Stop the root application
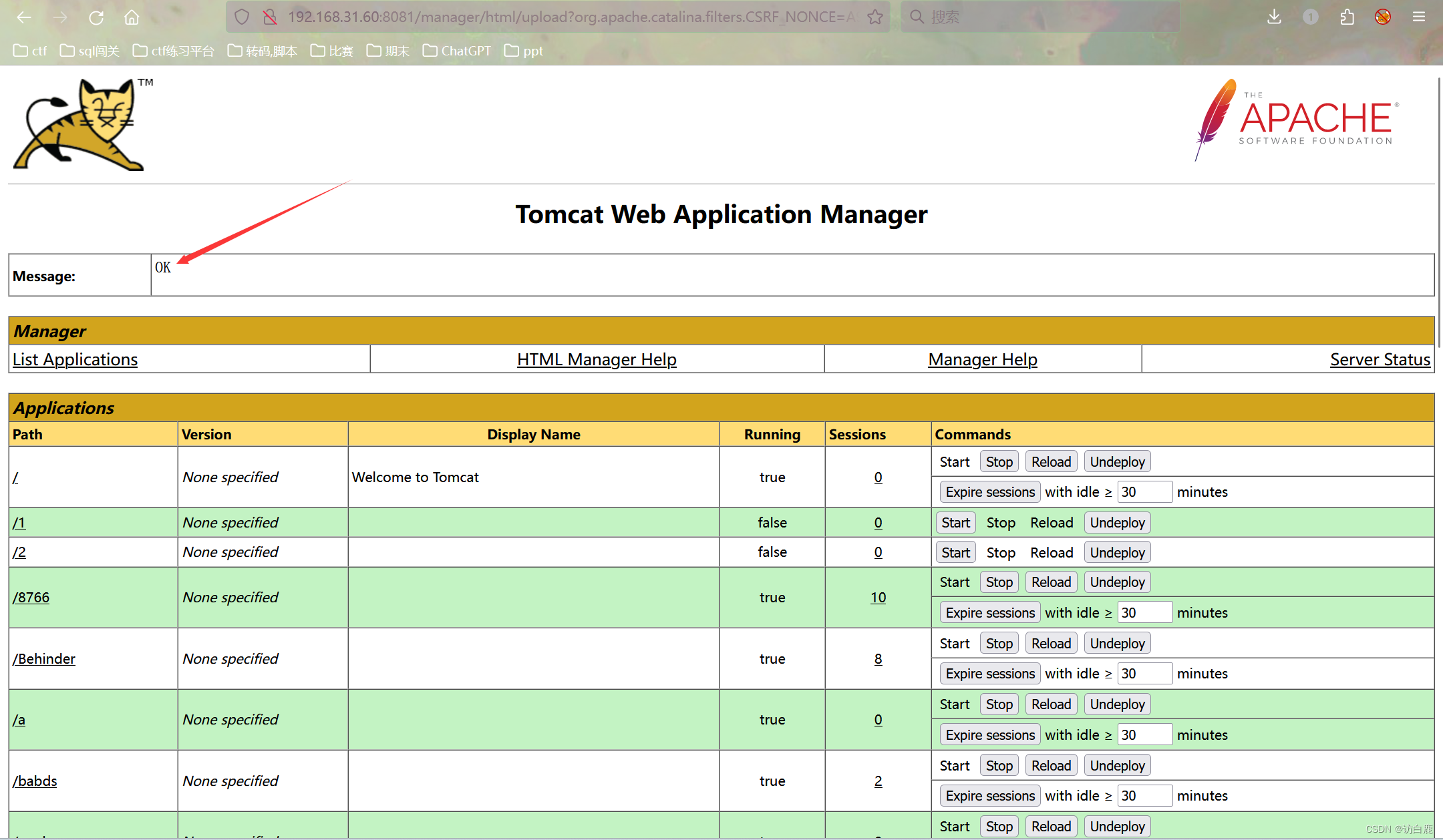 click(x=999, y=461)
